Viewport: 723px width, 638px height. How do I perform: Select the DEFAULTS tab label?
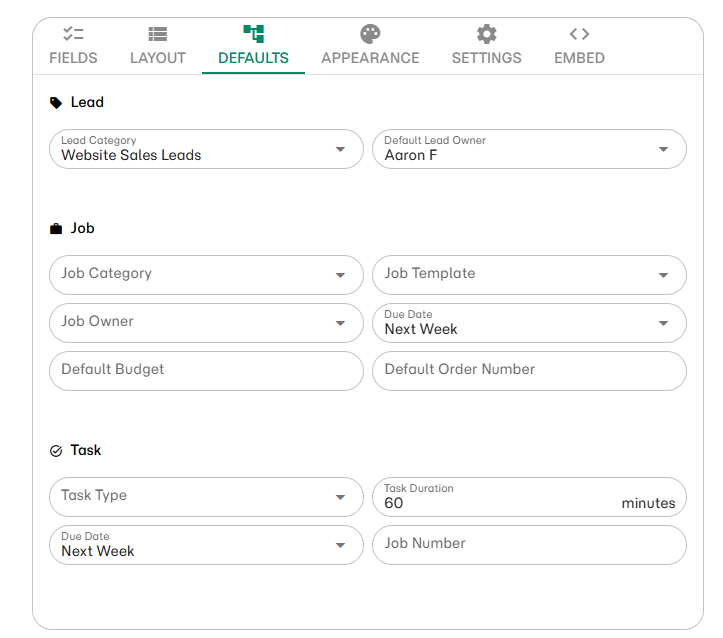254,58
